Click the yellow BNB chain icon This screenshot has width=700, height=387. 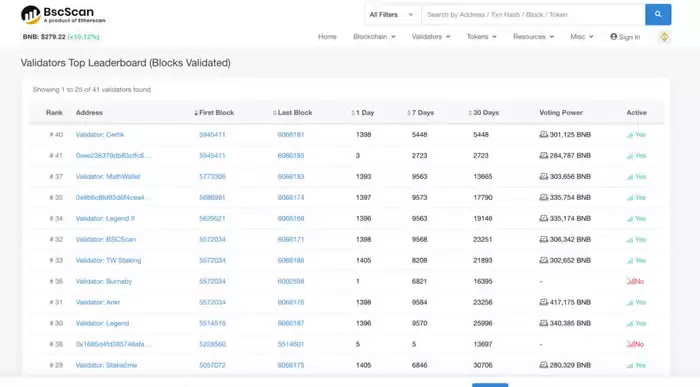click(664, 37)
